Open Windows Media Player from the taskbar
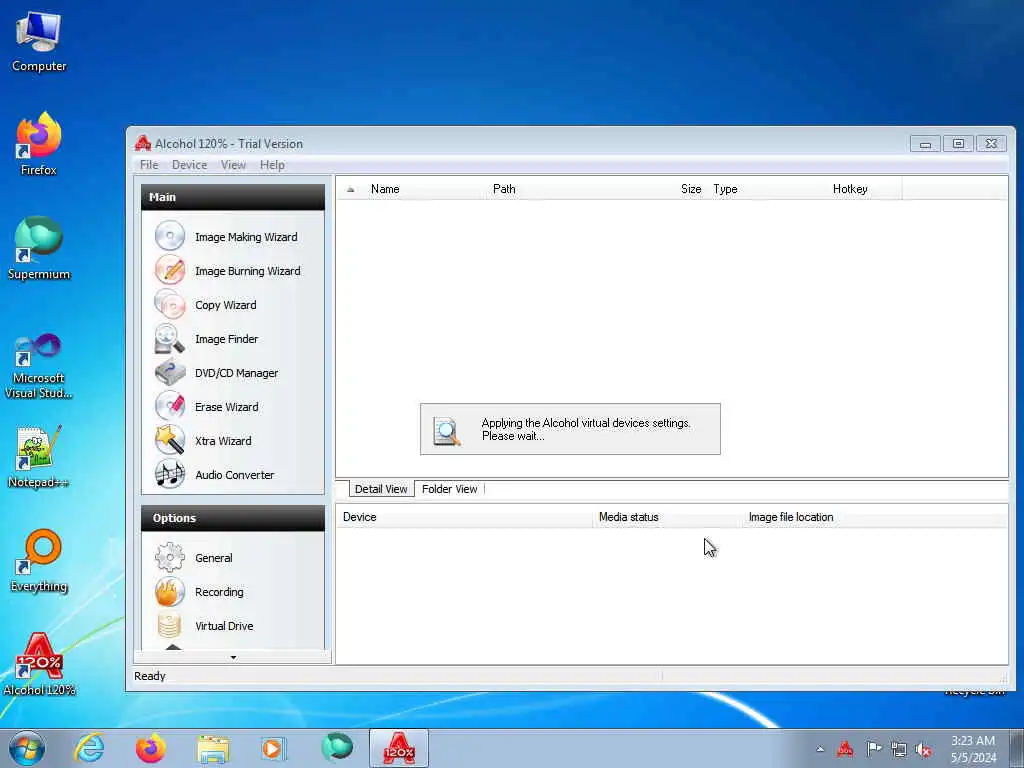Screen dimensions: 1024x768 click(x=272, y=748)
